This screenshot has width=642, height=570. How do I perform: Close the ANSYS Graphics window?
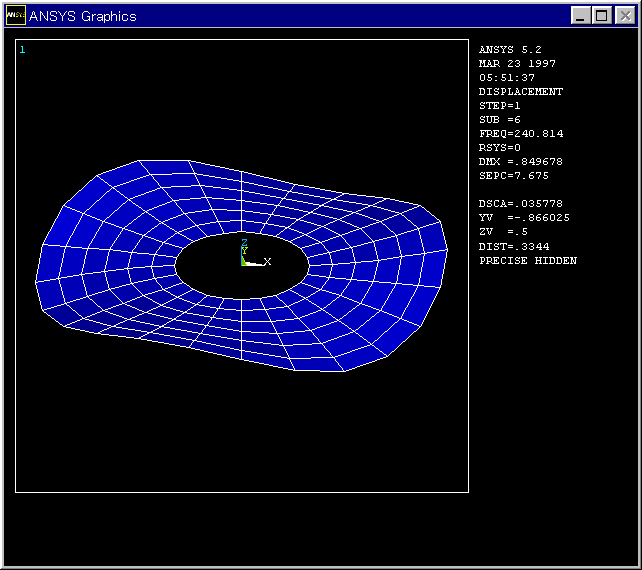(x=623, y=16)
